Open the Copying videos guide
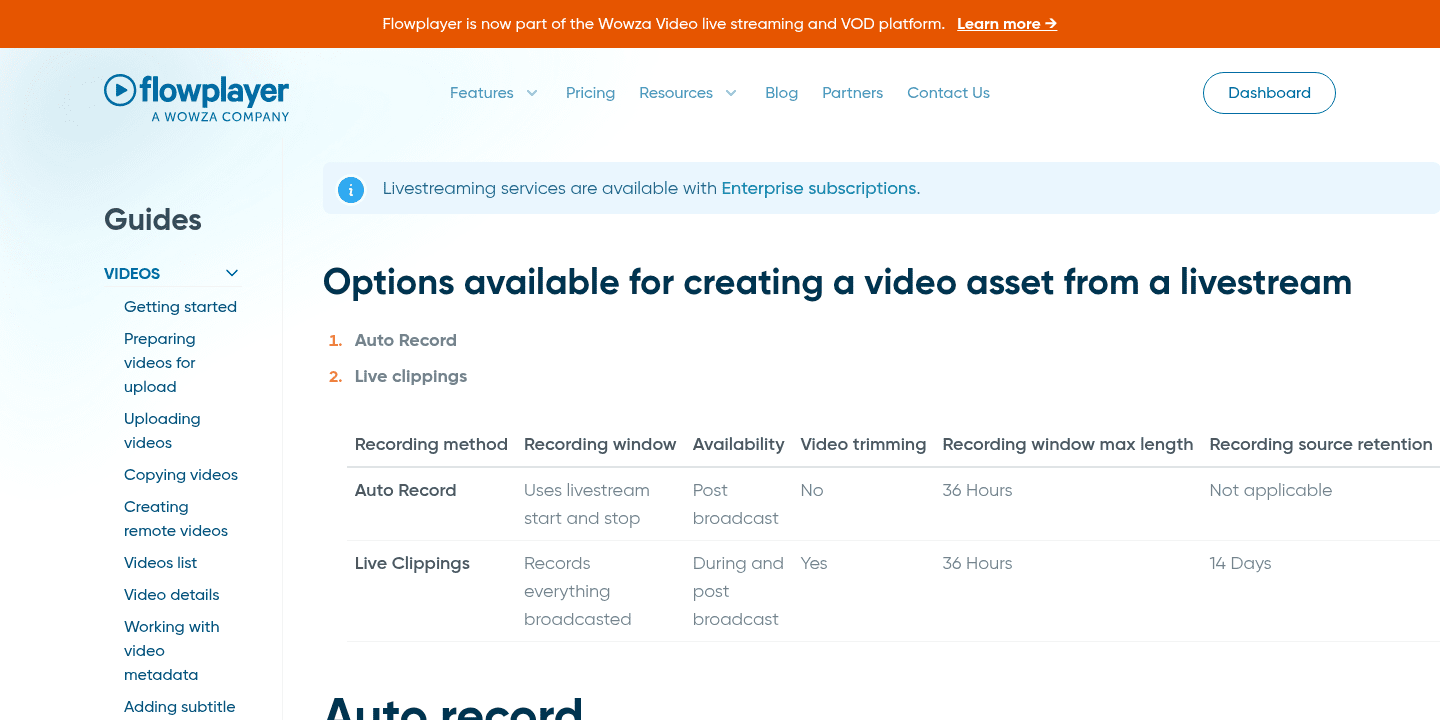The image size is (1440, 720). 181,475
